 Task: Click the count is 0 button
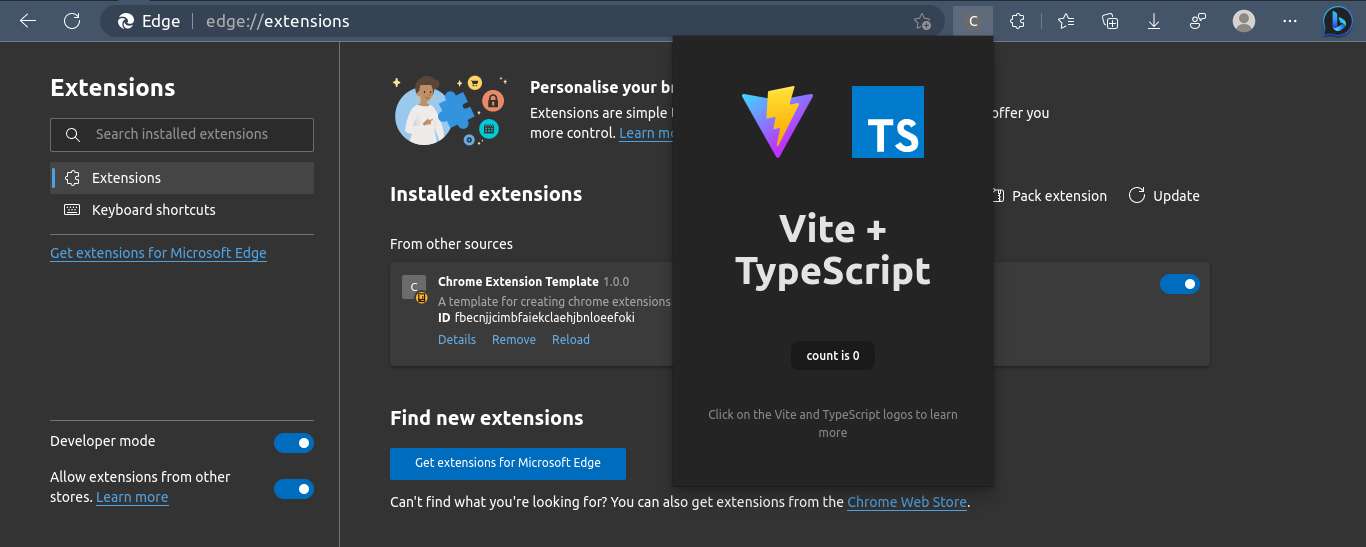pyautogui.click(x=833, y=355)
